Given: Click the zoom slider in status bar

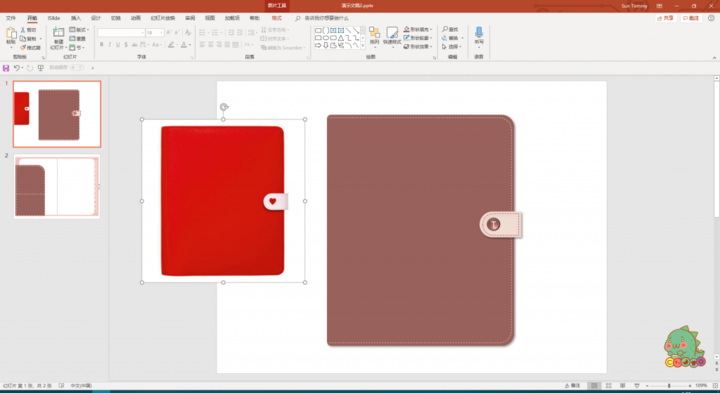Looking at the screenshot, I should click(669, 386).
